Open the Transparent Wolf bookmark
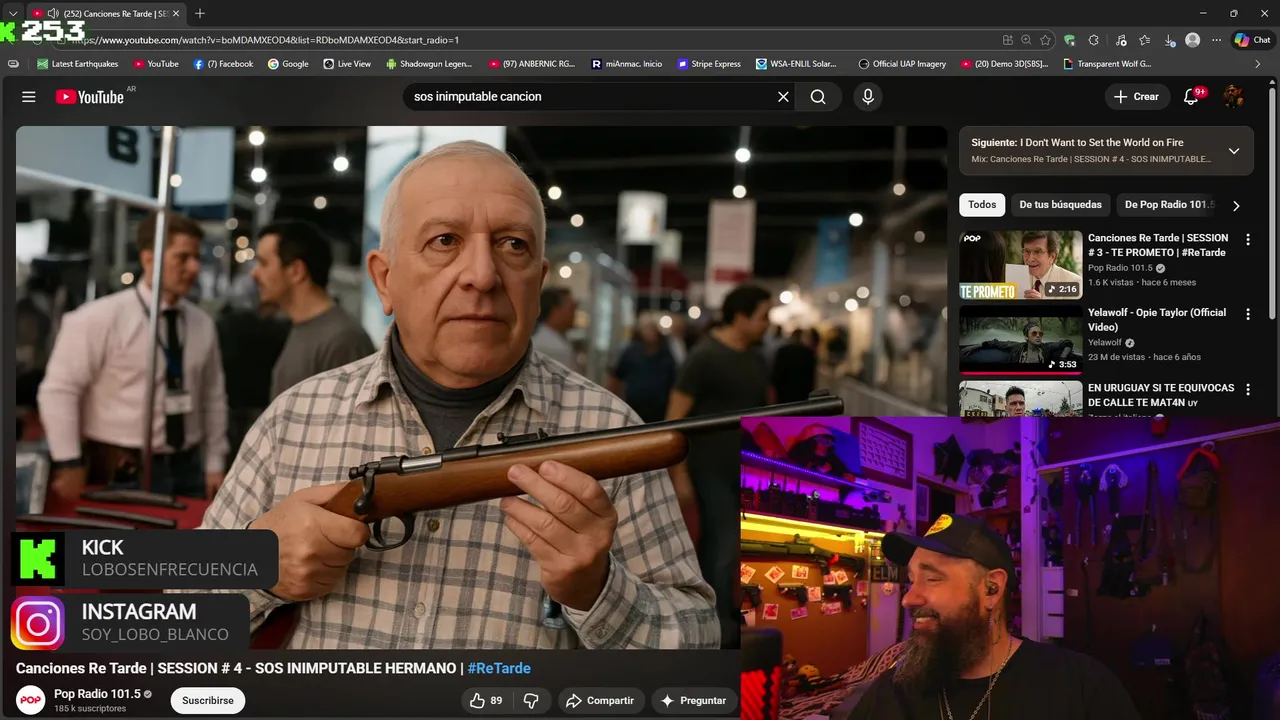Screen dimensions: 1280x720 (1108, 64)
